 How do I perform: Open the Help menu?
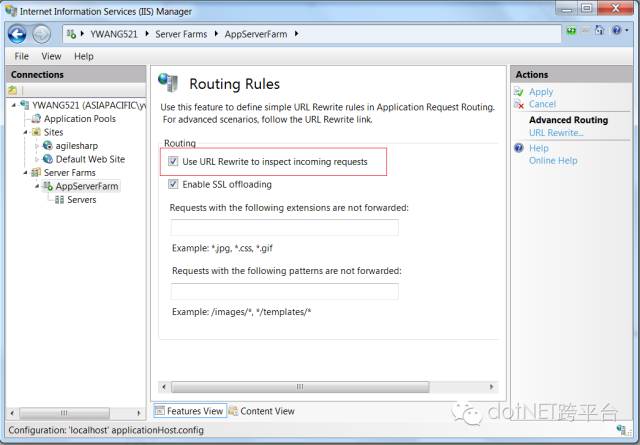tap(84, 56)
